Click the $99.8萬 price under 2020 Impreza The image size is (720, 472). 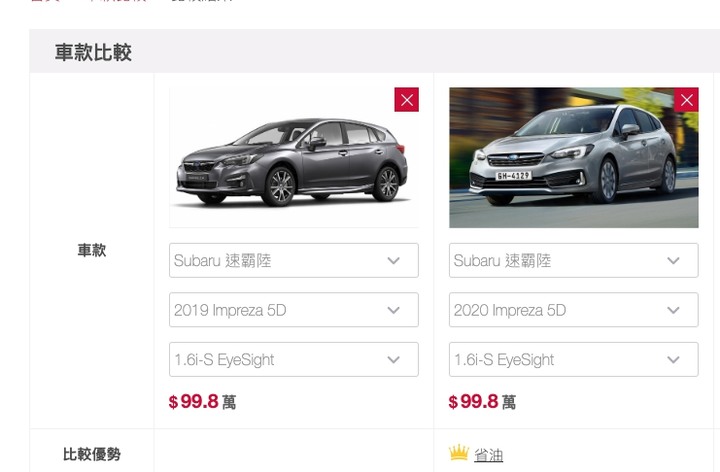[x=482, y=402]
